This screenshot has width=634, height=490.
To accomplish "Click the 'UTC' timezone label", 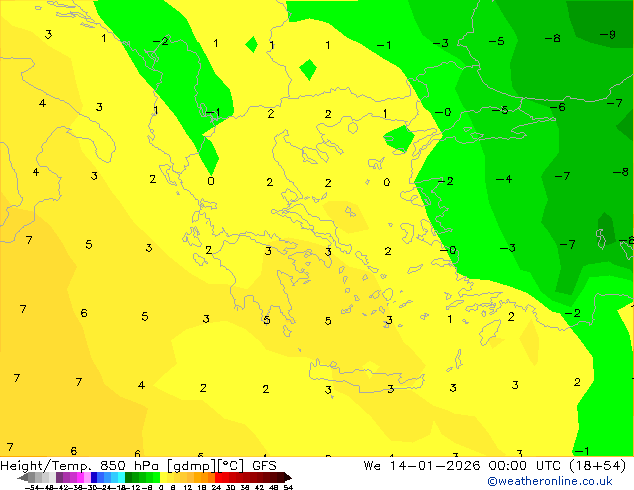I will [548, 466].
